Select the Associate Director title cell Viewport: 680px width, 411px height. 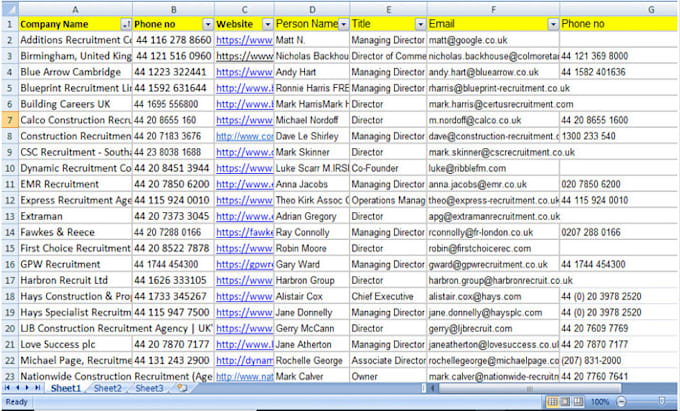point(388,361)
